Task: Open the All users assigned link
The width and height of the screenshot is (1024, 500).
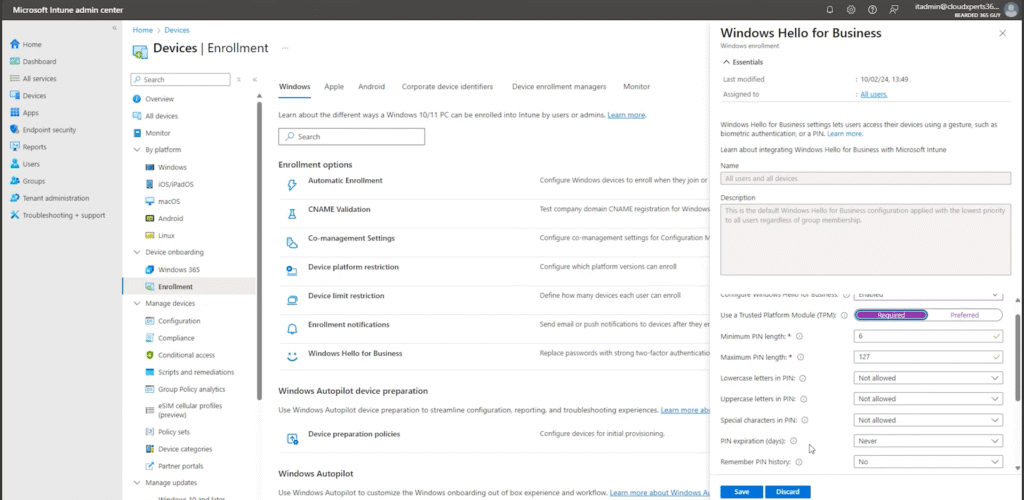Action: point(874,95)
